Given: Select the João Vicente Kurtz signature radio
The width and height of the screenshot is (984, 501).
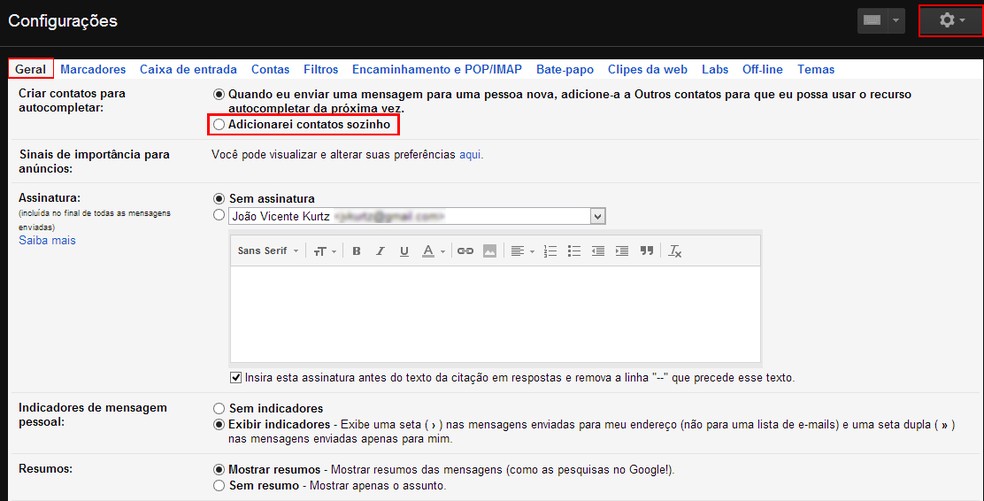Looking at the screenshot, I should pyautogui.click(x=218, y=215).
